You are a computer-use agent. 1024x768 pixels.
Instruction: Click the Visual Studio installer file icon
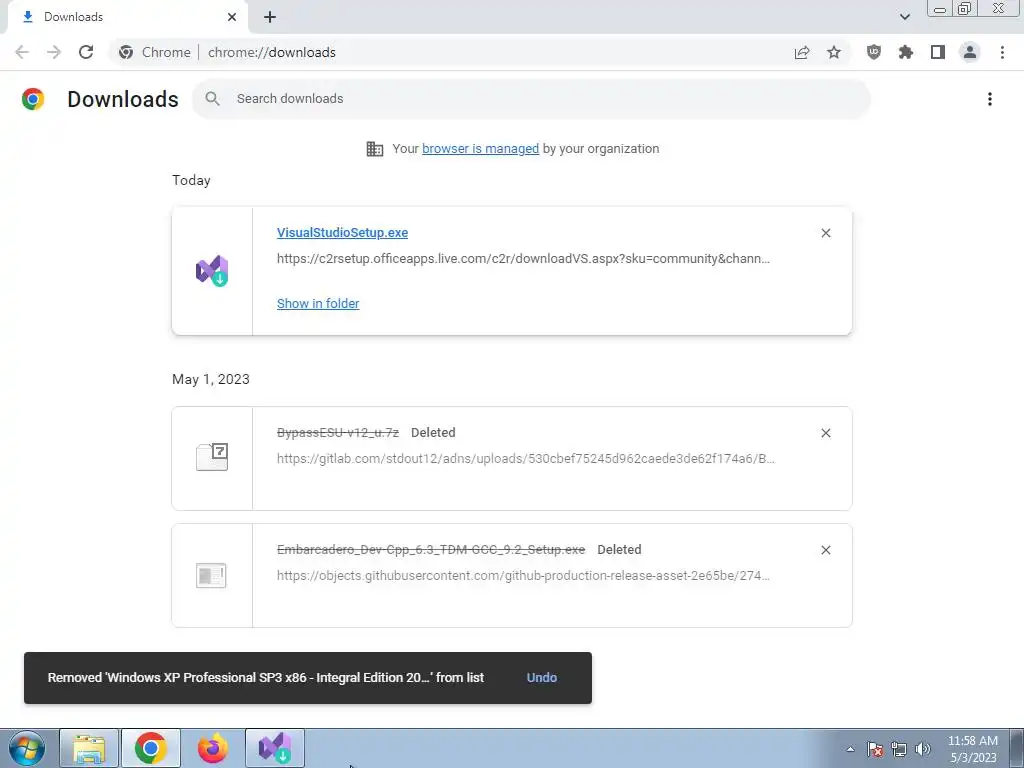(212, 270)
